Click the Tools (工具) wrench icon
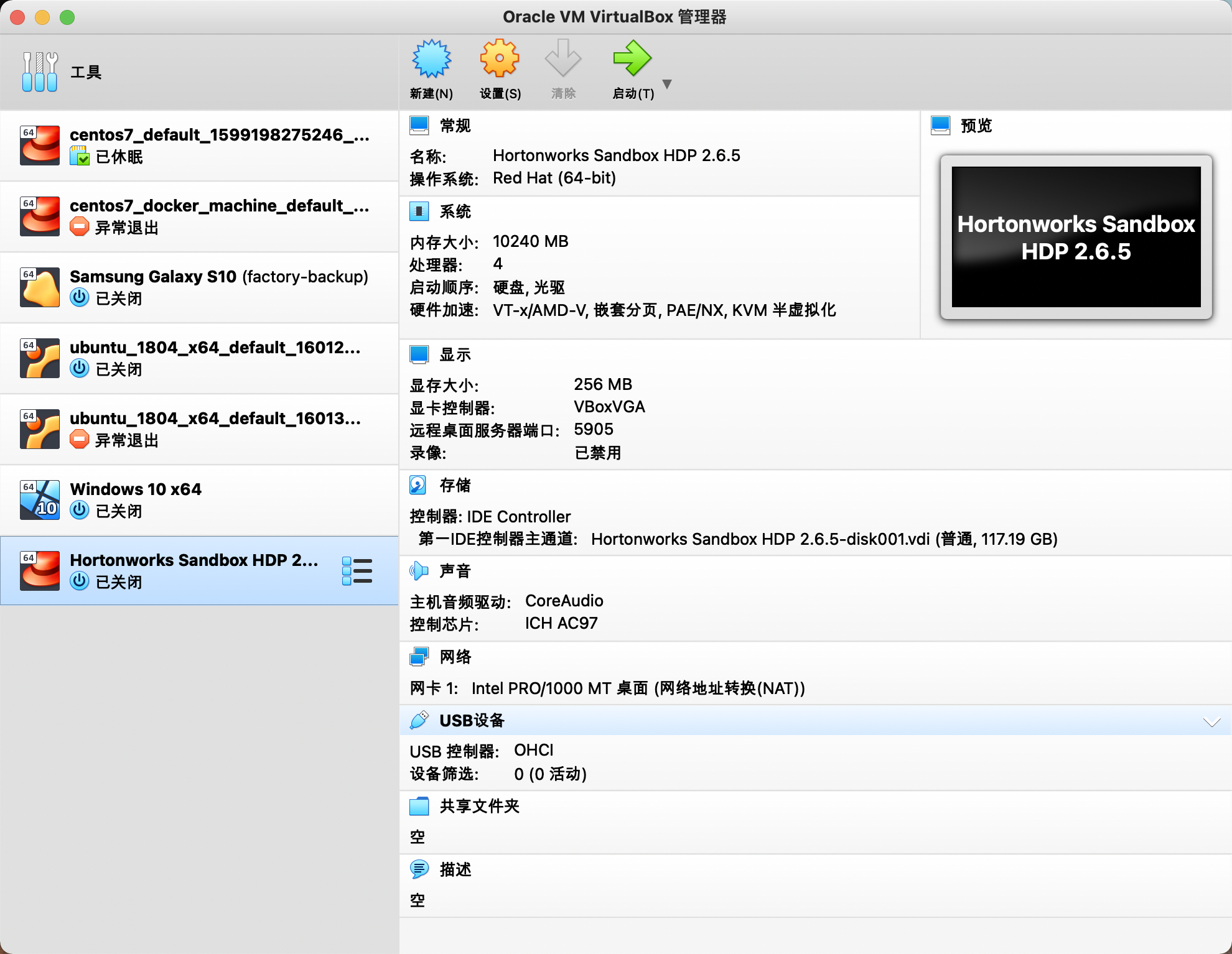This screenshot has height=954, width=1232. tap(40, 72)
